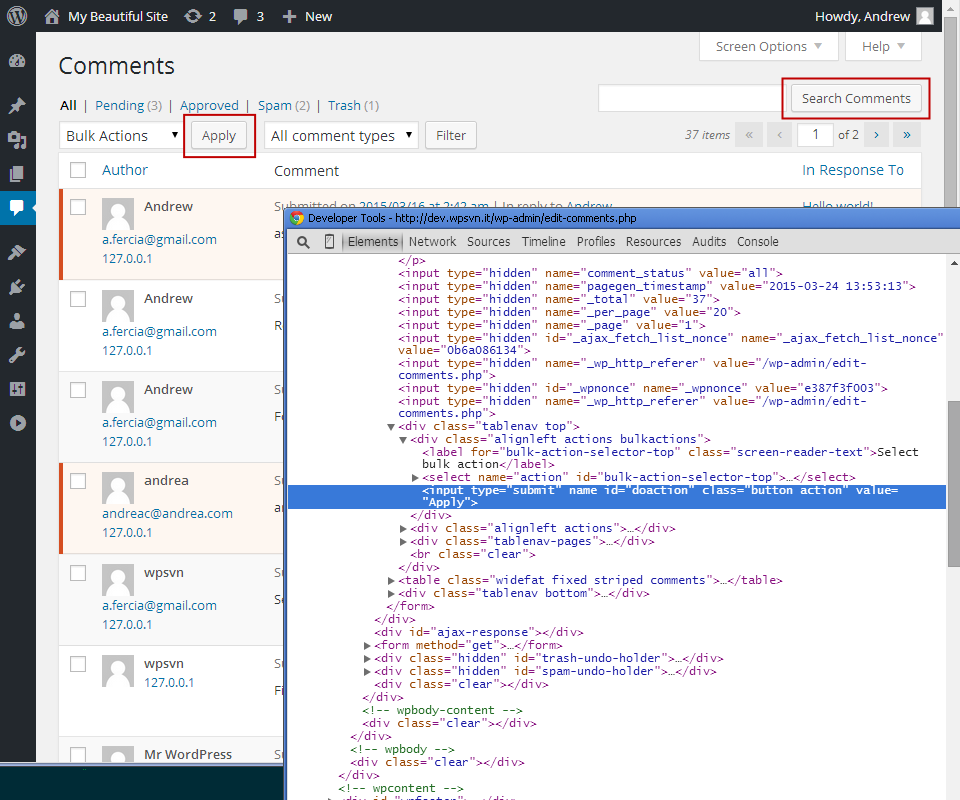Open the Users sidebar icon
The image size is (960, 800).
pos(17,321)
